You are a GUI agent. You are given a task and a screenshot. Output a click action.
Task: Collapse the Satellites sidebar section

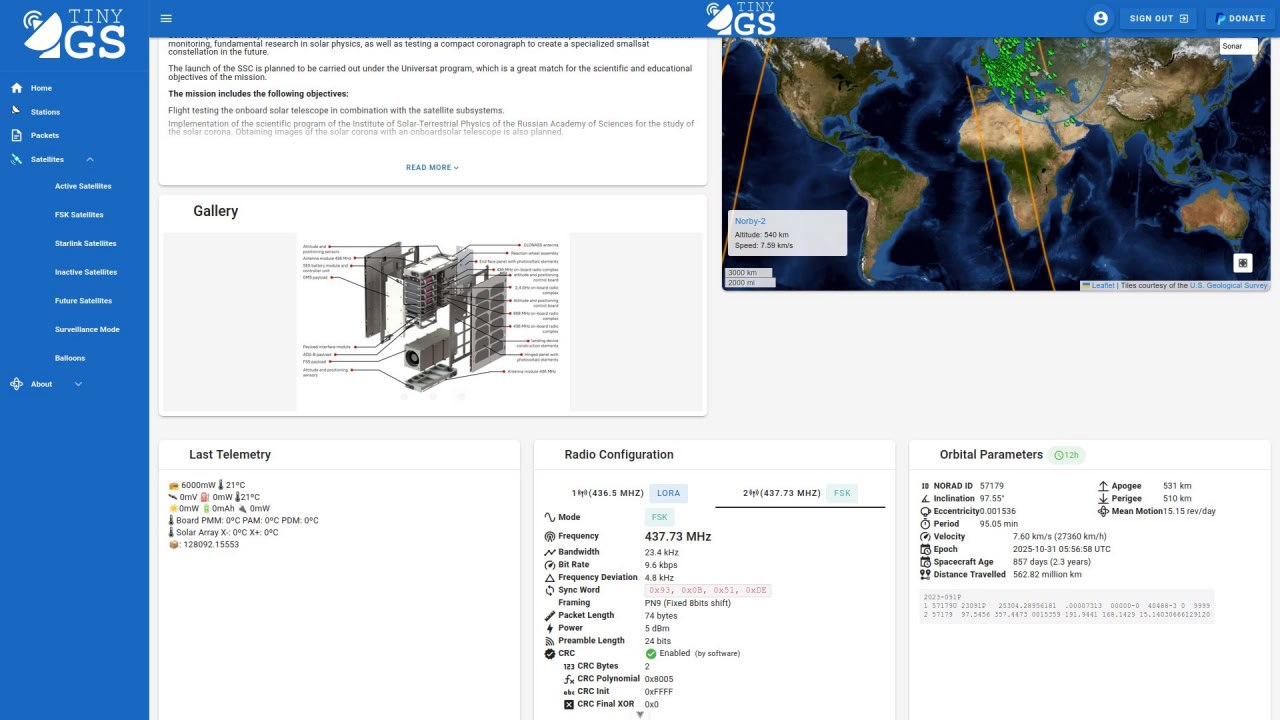[90, 160]
